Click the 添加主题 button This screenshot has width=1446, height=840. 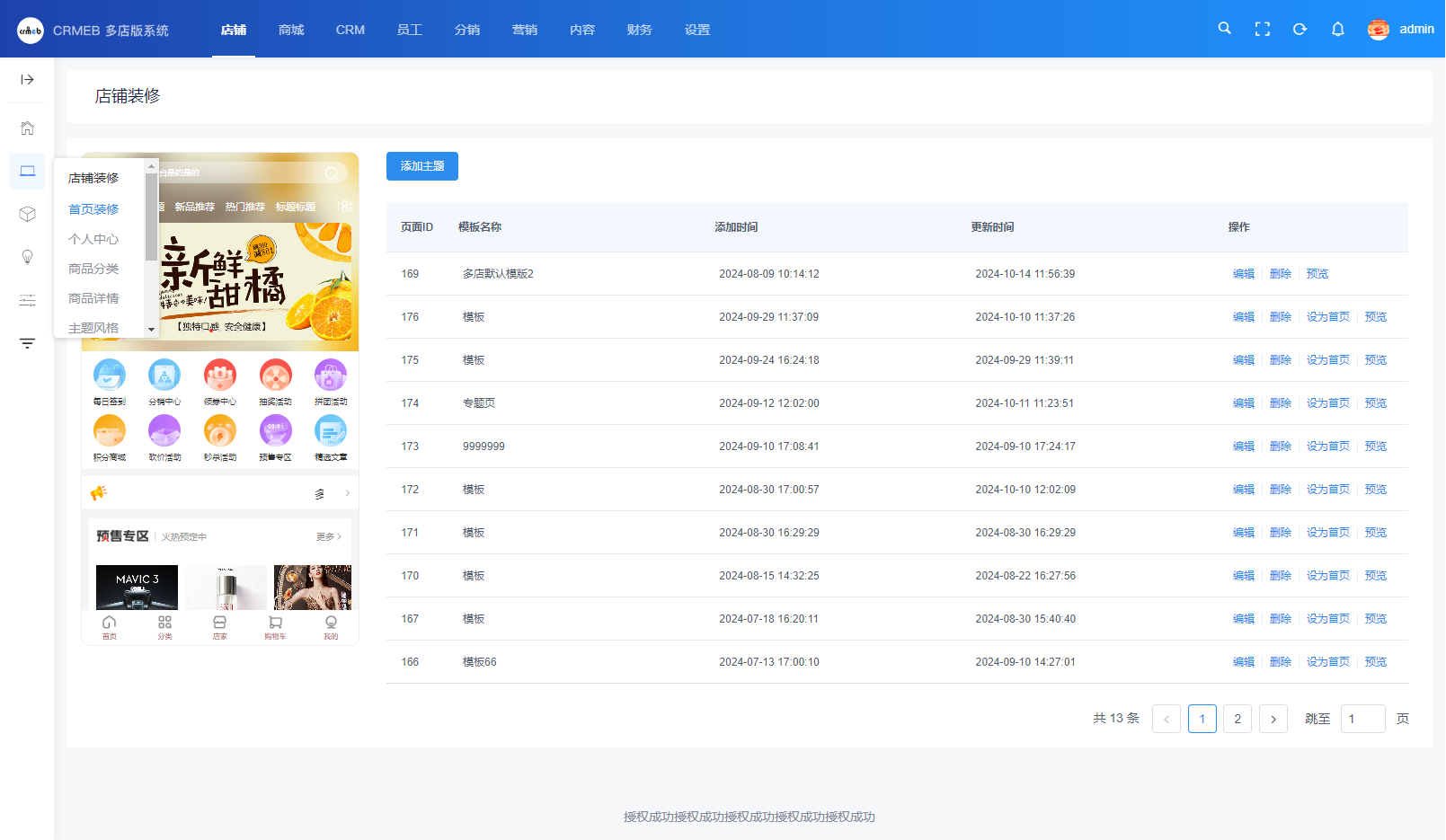[x=422, y=166]
